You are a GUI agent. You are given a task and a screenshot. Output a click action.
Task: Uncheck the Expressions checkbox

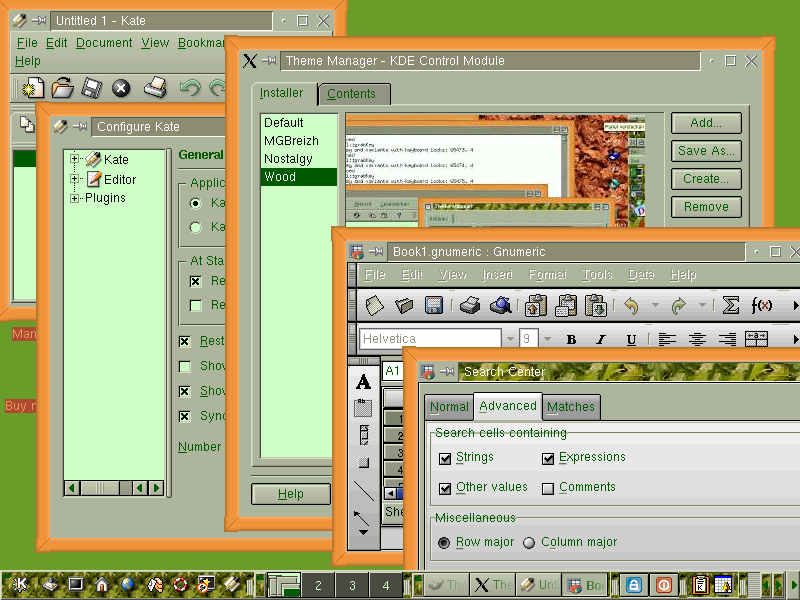[548, 459]
